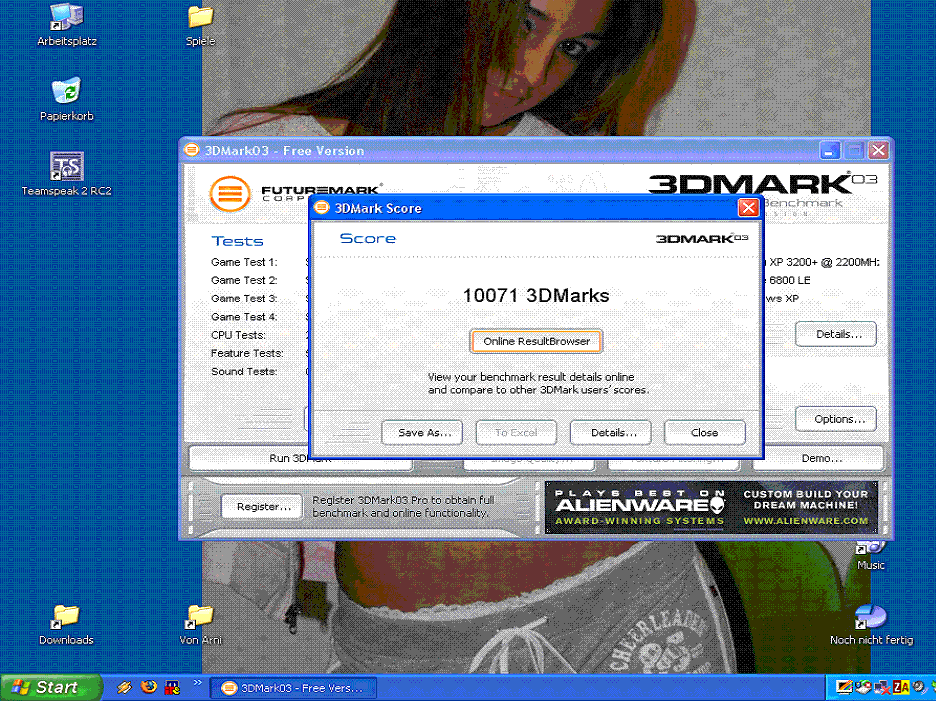
Task: Click the 'Feature Tests:' label
Action: click(x=247, y=353)
